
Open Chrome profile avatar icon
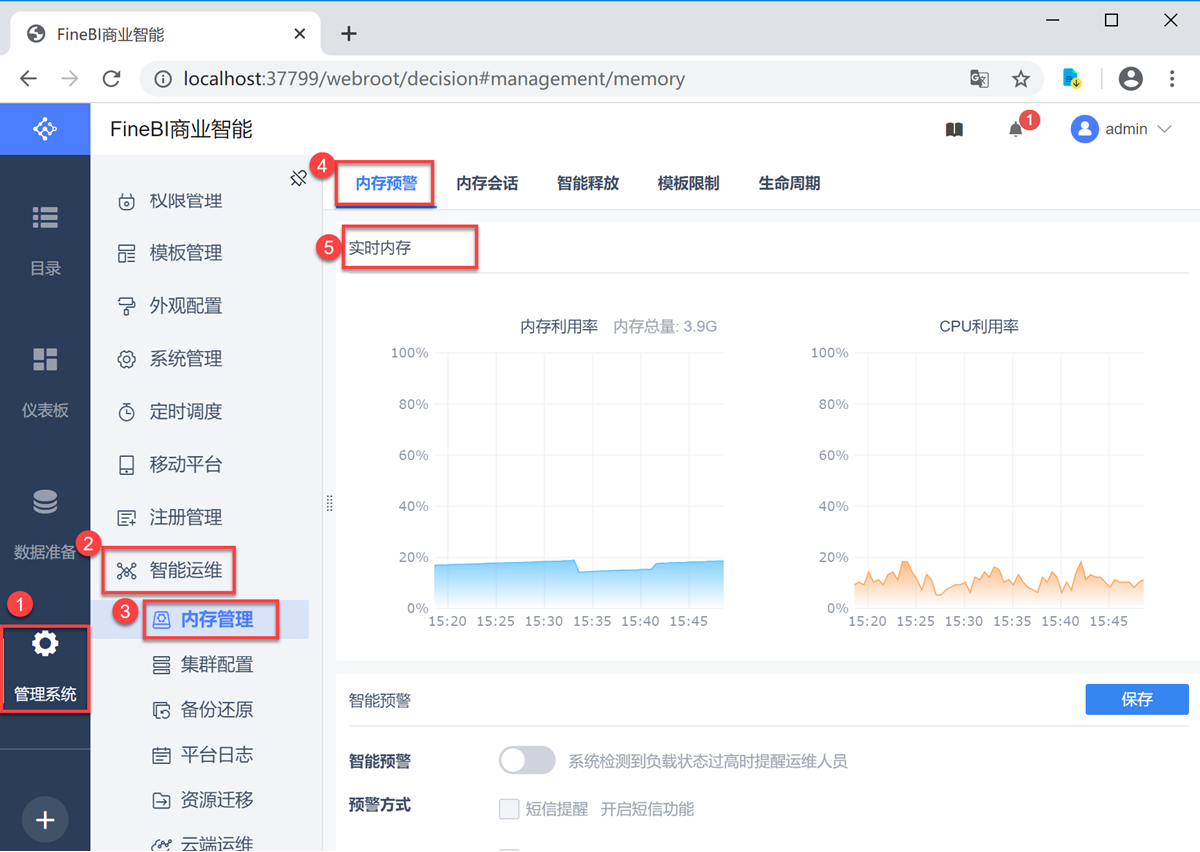[1131, 78]
